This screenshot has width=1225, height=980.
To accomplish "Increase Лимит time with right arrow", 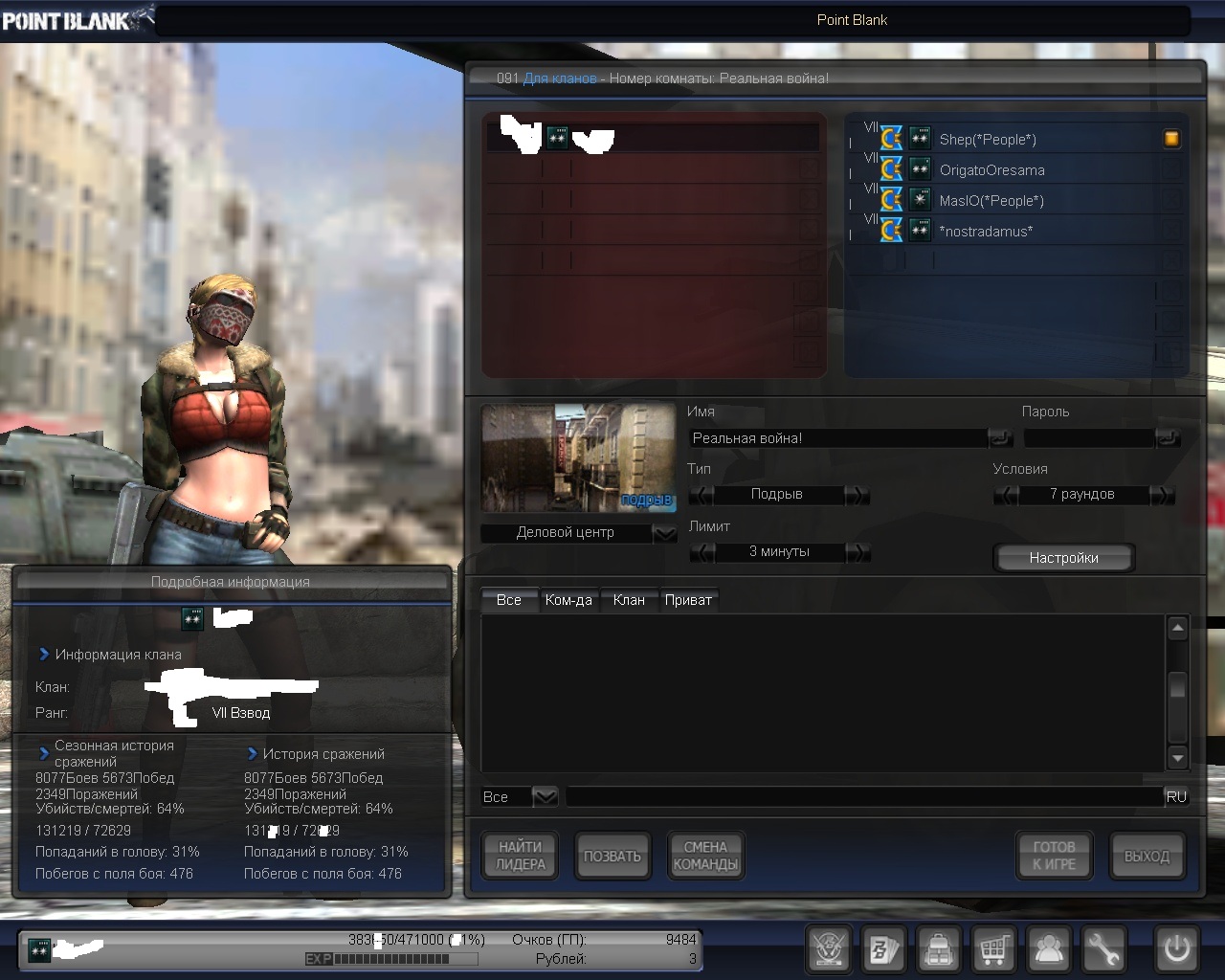I will click(857, 552).
